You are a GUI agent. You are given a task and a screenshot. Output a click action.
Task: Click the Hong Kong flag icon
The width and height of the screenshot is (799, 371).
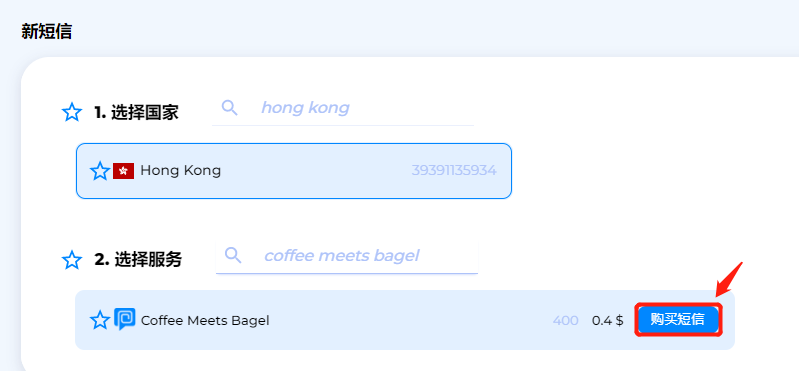click(x=123, y=171)
